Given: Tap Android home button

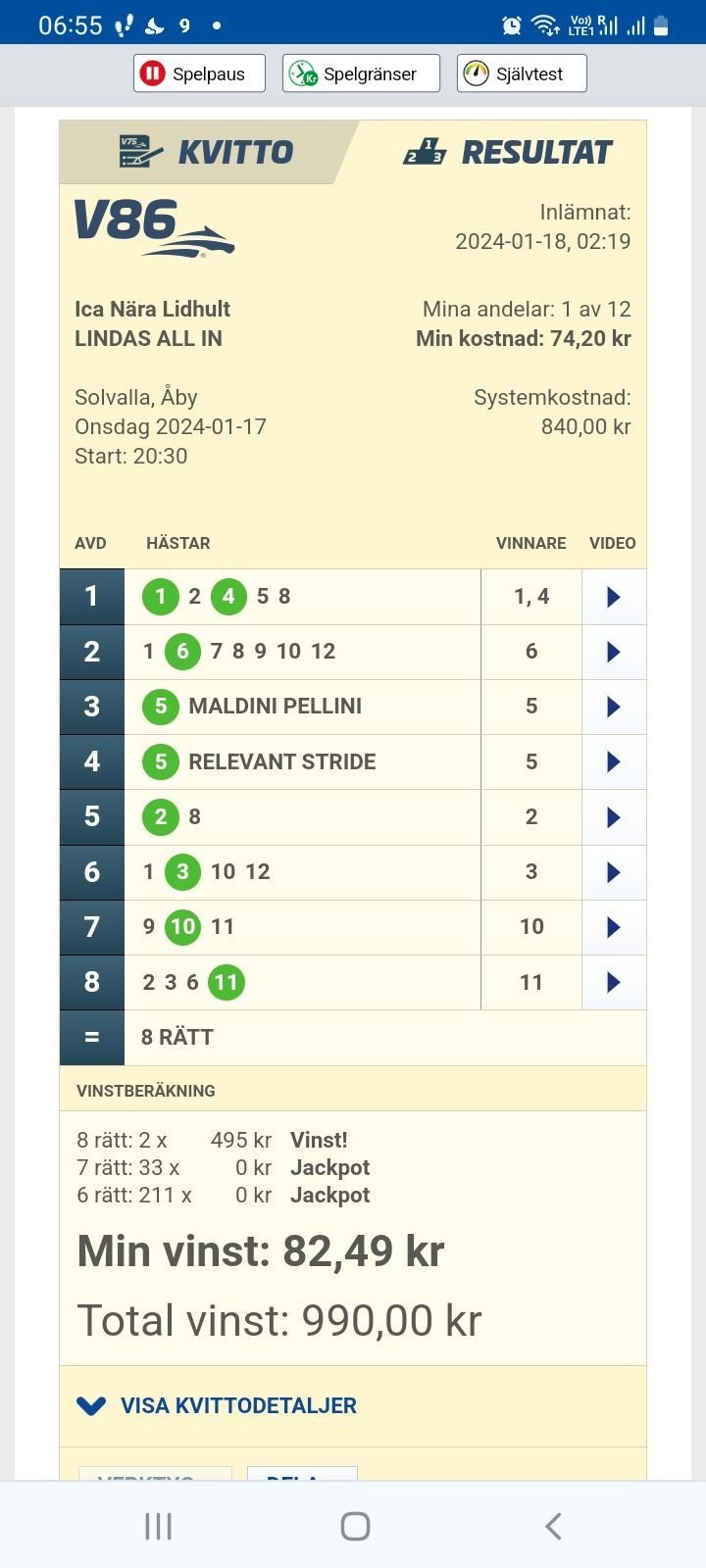Looking at the screenshot, I should [x=355, y=1526].
